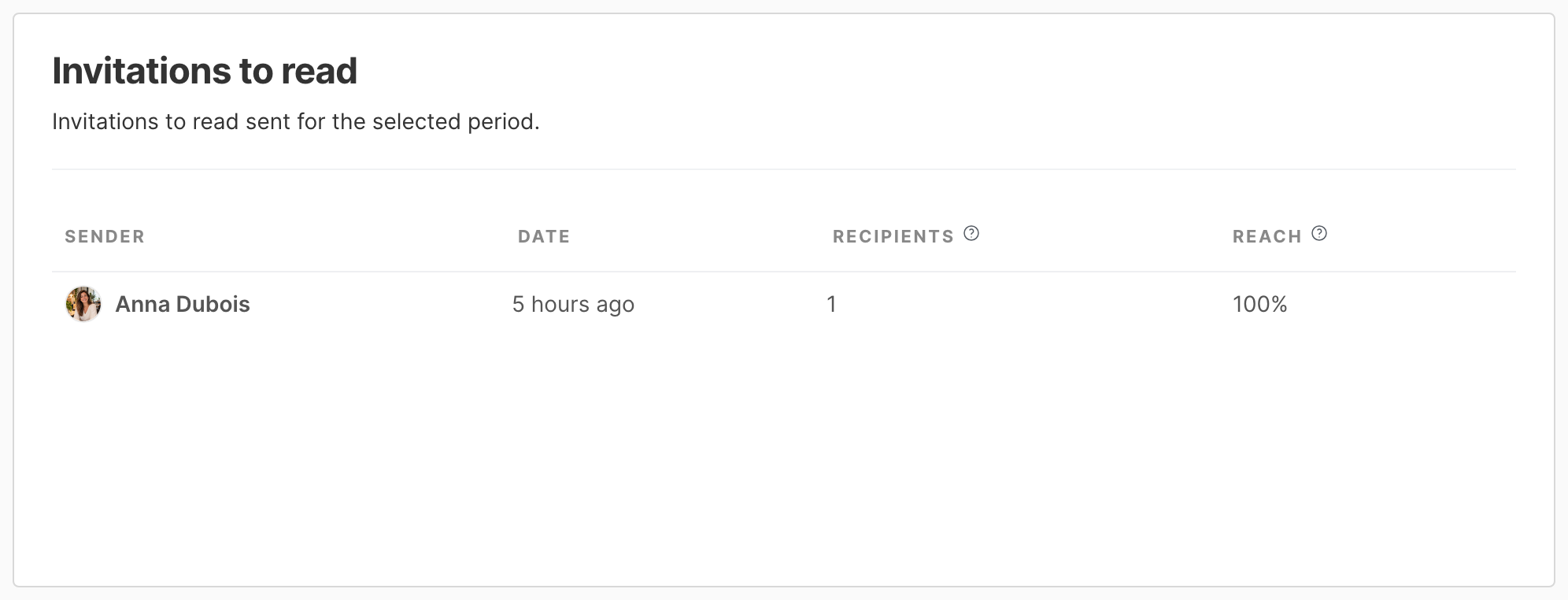Click the SENDER column header
Screen dimensions: 1568x600
click(x=105, y=236)
